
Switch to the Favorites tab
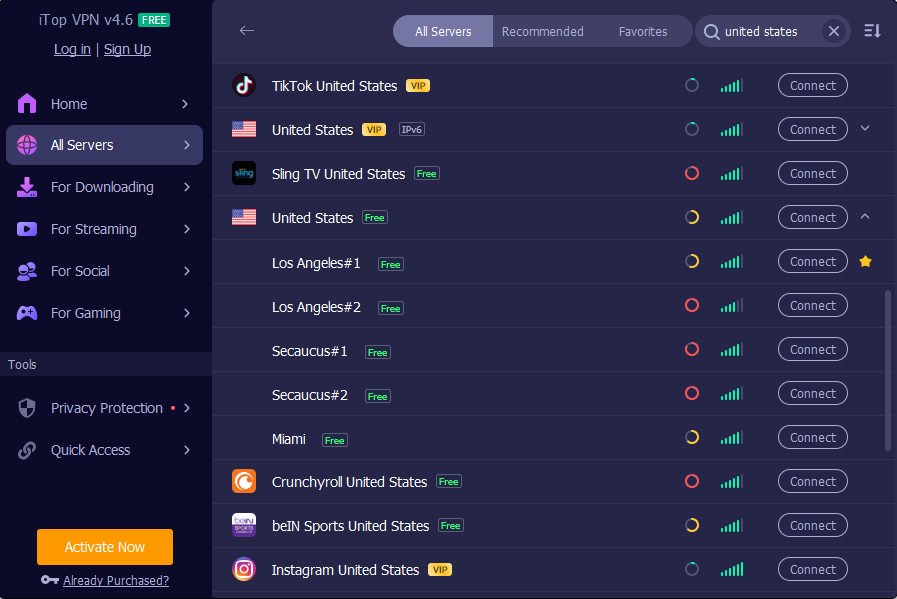point(642,31)
